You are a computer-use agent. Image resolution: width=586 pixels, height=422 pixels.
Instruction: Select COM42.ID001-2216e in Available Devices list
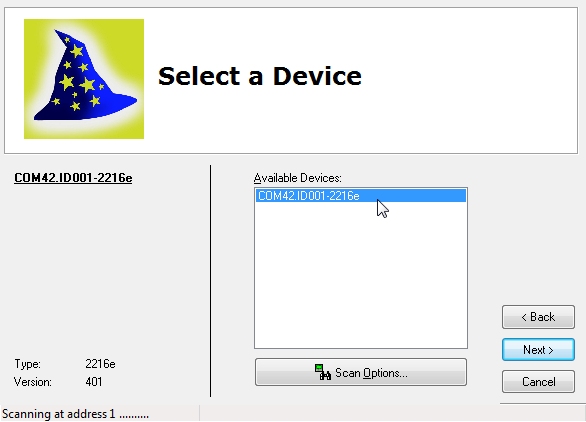click(x=361, y=196)
